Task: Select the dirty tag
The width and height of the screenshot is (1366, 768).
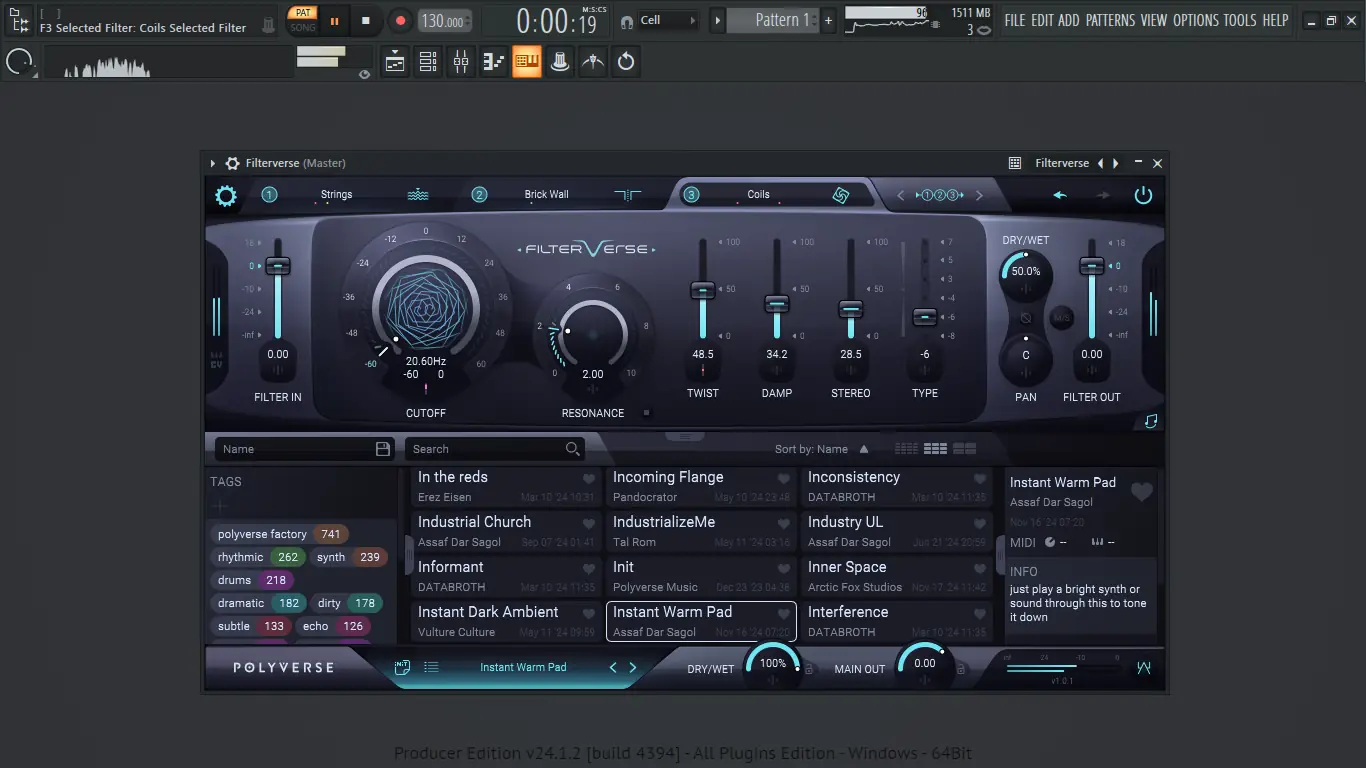Action: coord(348,603)
